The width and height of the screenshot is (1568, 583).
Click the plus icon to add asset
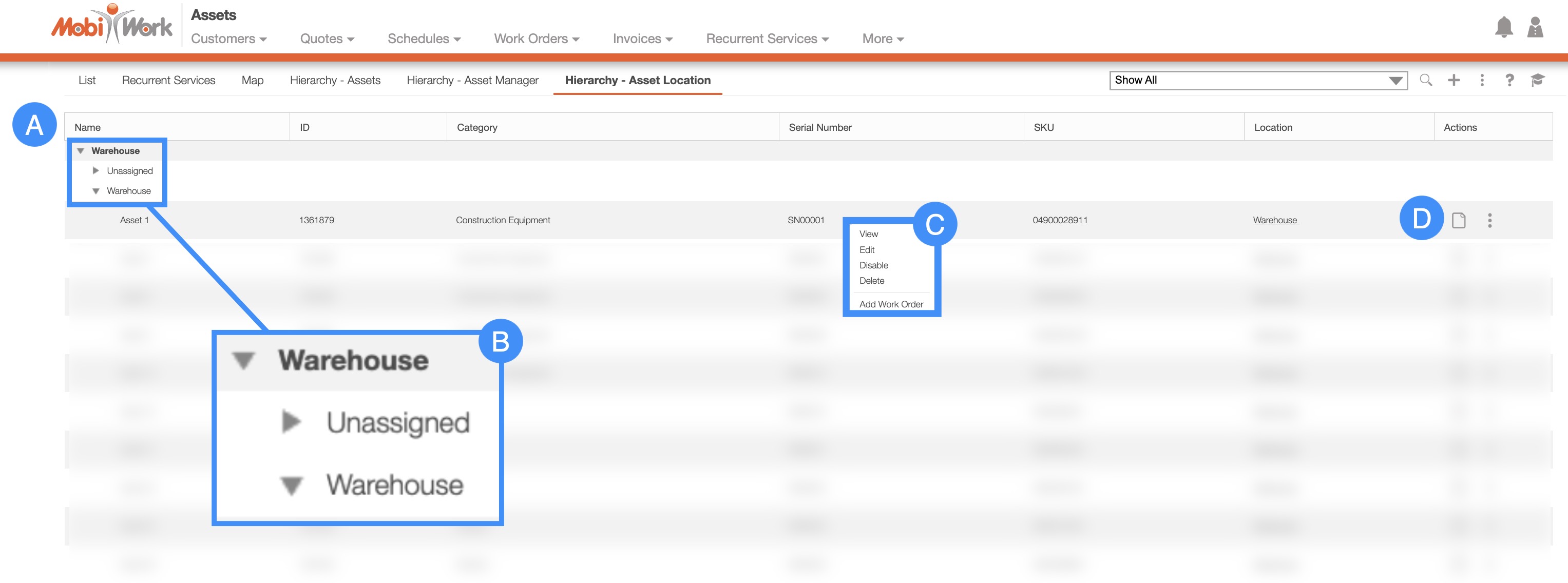1454,80
